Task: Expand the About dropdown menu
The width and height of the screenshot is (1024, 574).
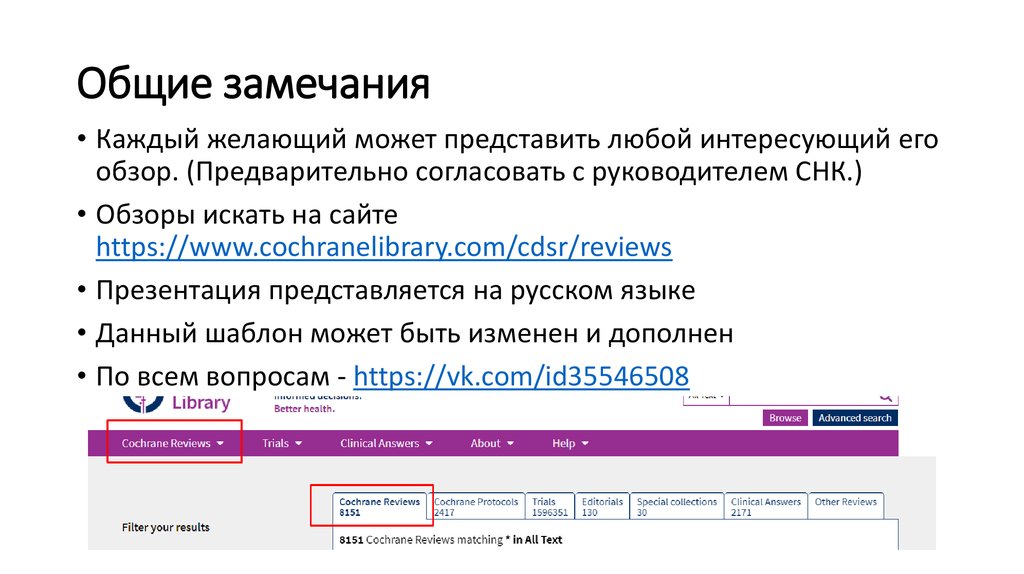Action: tap(492, 443)
